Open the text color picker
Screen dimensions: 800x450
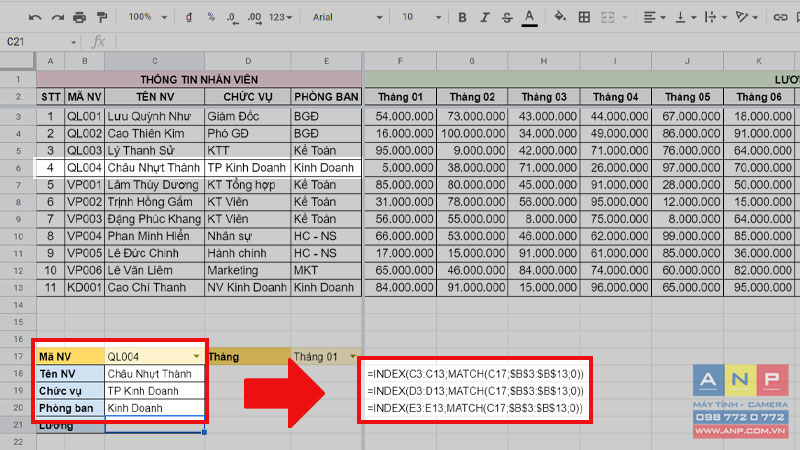click(530, 17)
